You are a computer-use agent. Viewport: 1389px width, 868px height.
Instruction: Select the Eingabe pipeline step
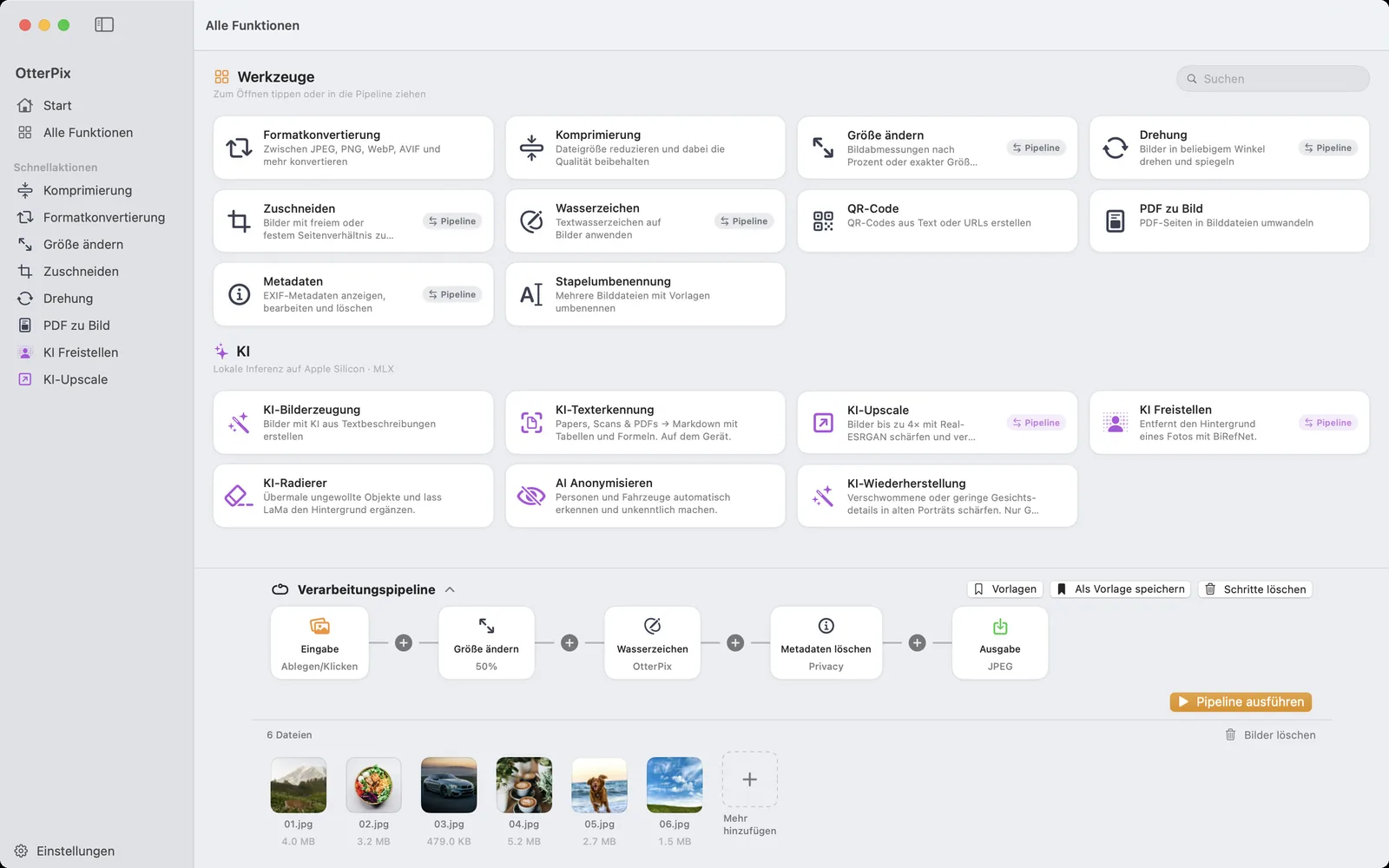319,643
